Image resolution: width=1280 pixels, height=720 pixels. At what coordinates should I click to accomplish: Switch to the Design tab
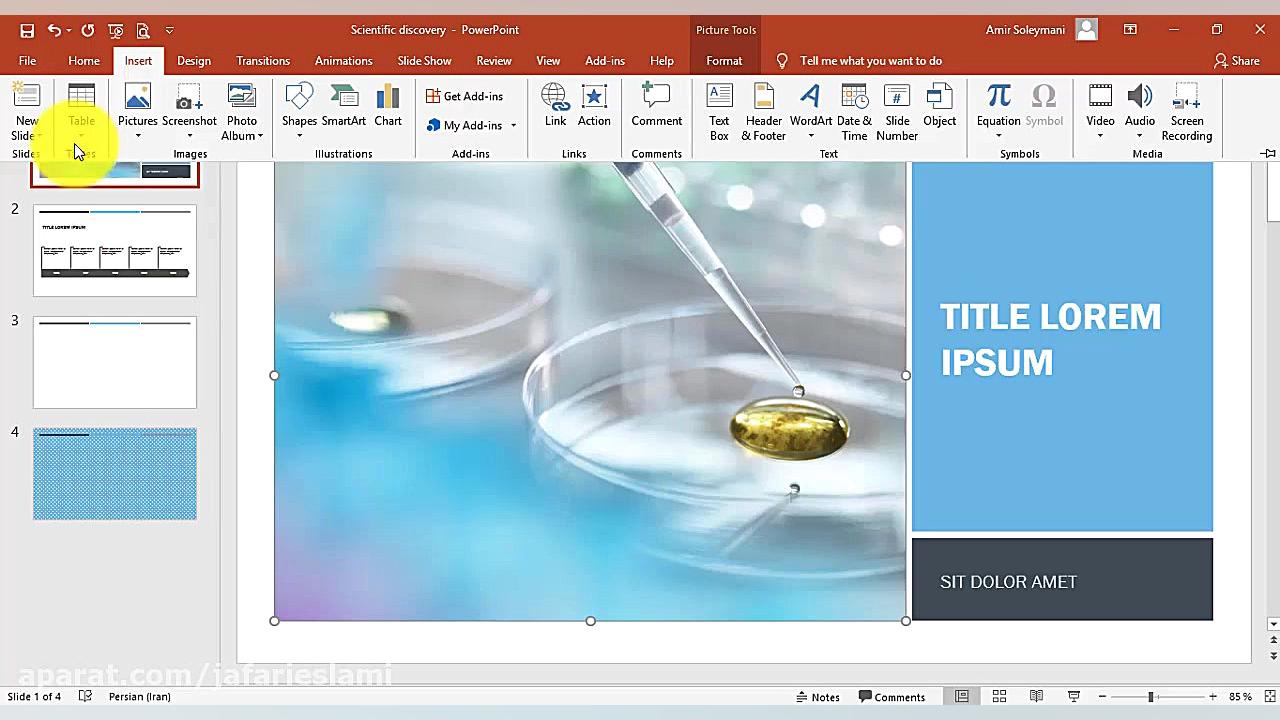(x=194, y=61)
